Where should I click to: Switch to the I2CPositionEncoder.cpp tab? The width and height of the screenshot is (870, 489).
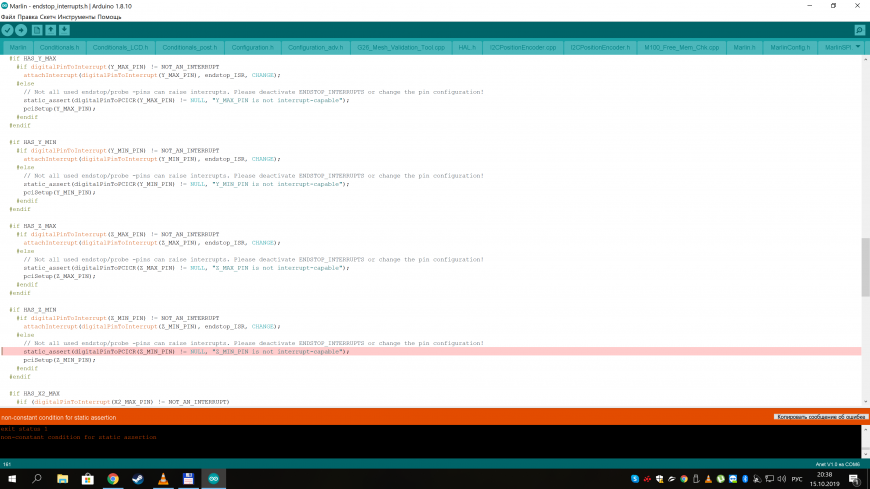523,48
